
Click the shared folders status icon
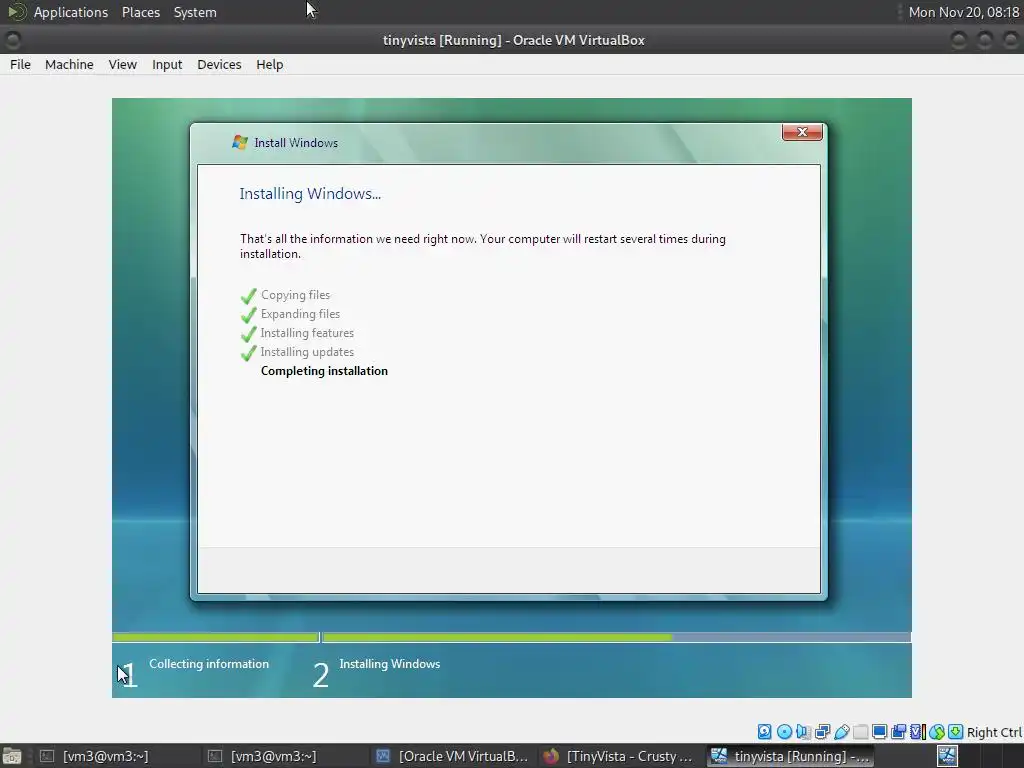(x=861, y=732)
